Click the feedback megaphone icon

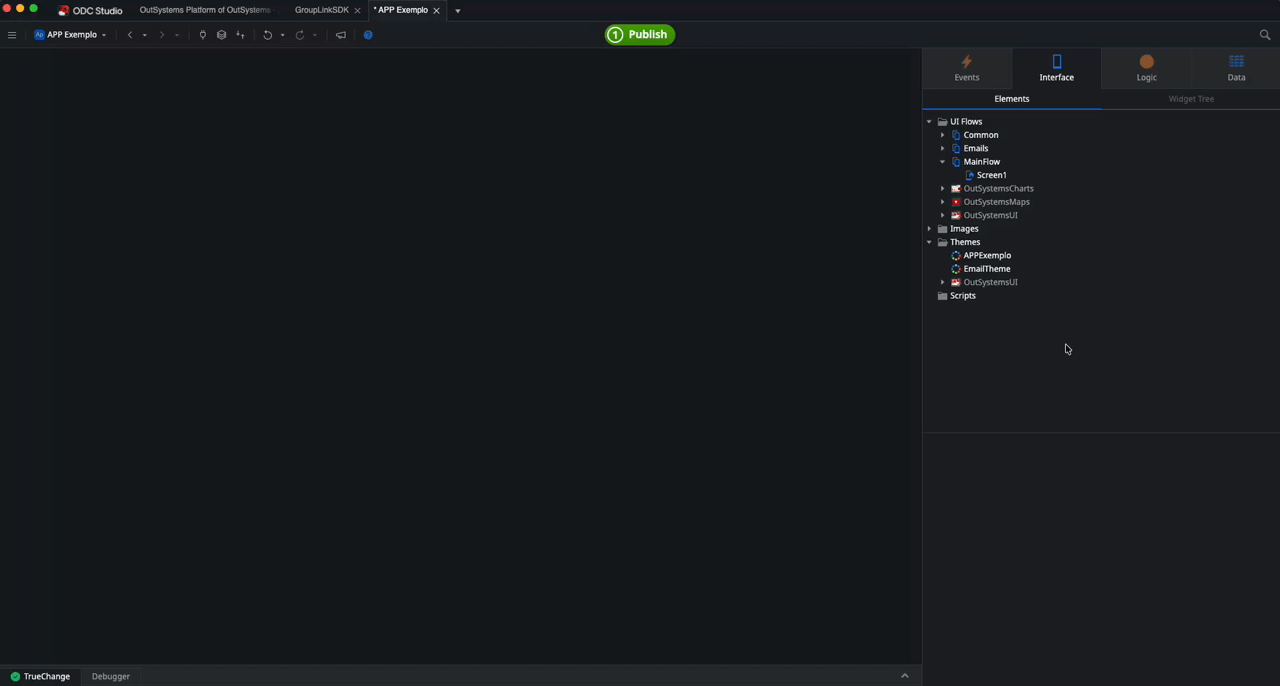pyautogui.click(x=341, y=35)
